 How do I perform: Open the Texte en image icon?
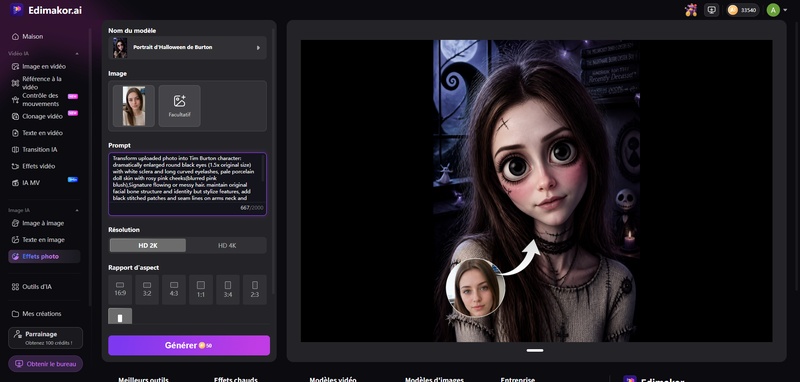click(15, 240)
